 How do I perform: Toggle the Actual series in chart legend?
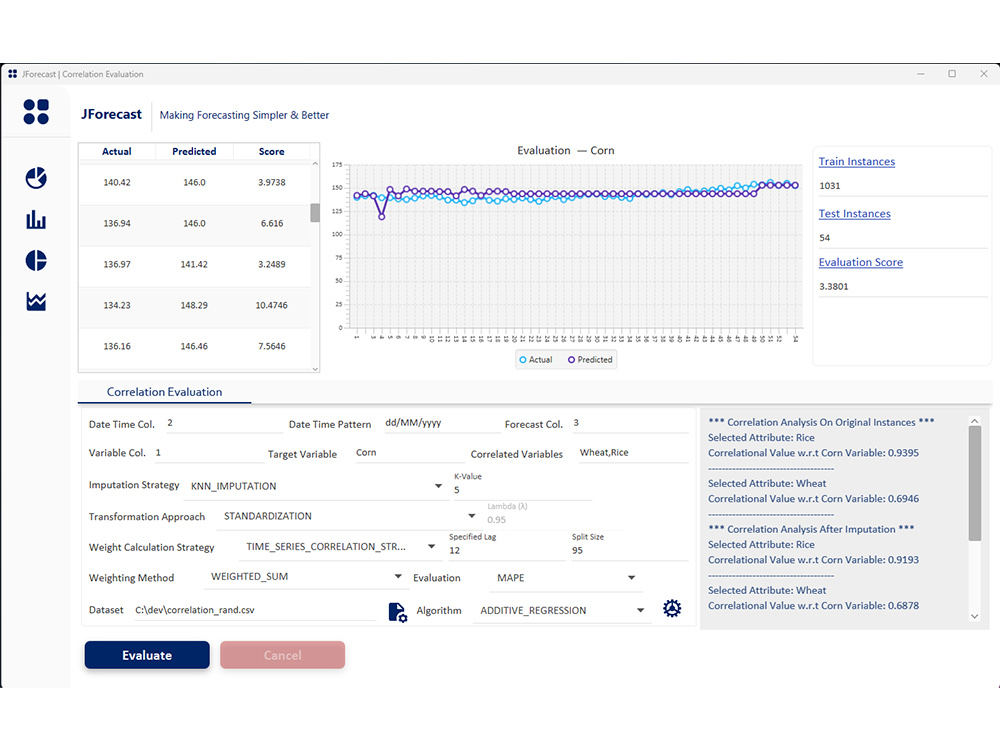click(x=536, y=360)
